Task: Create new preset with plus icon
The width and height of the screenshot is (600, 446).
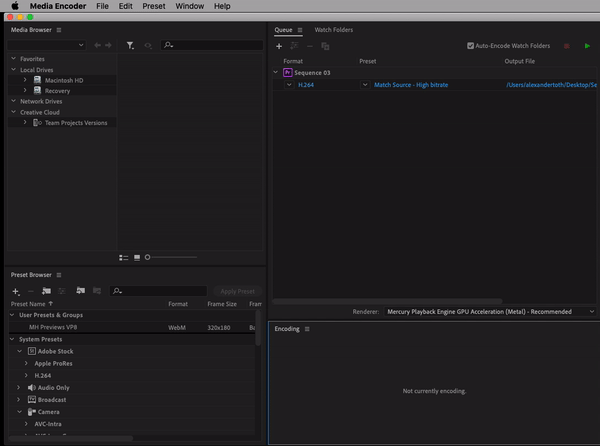Action: click(16, 291)
